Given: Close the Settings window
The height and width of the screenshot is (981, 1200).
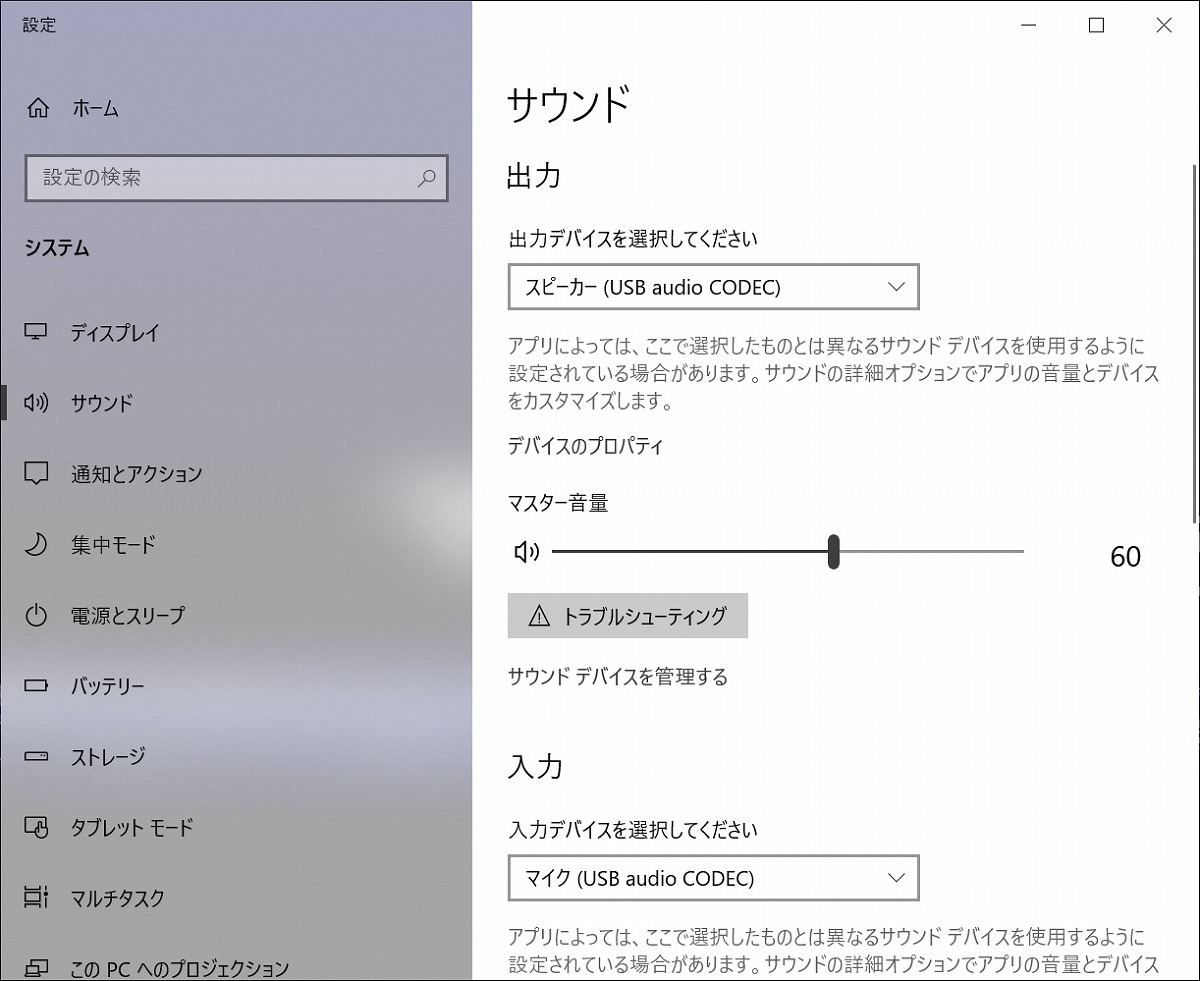Looking at the screenshot, I should tap(1164, 26).
